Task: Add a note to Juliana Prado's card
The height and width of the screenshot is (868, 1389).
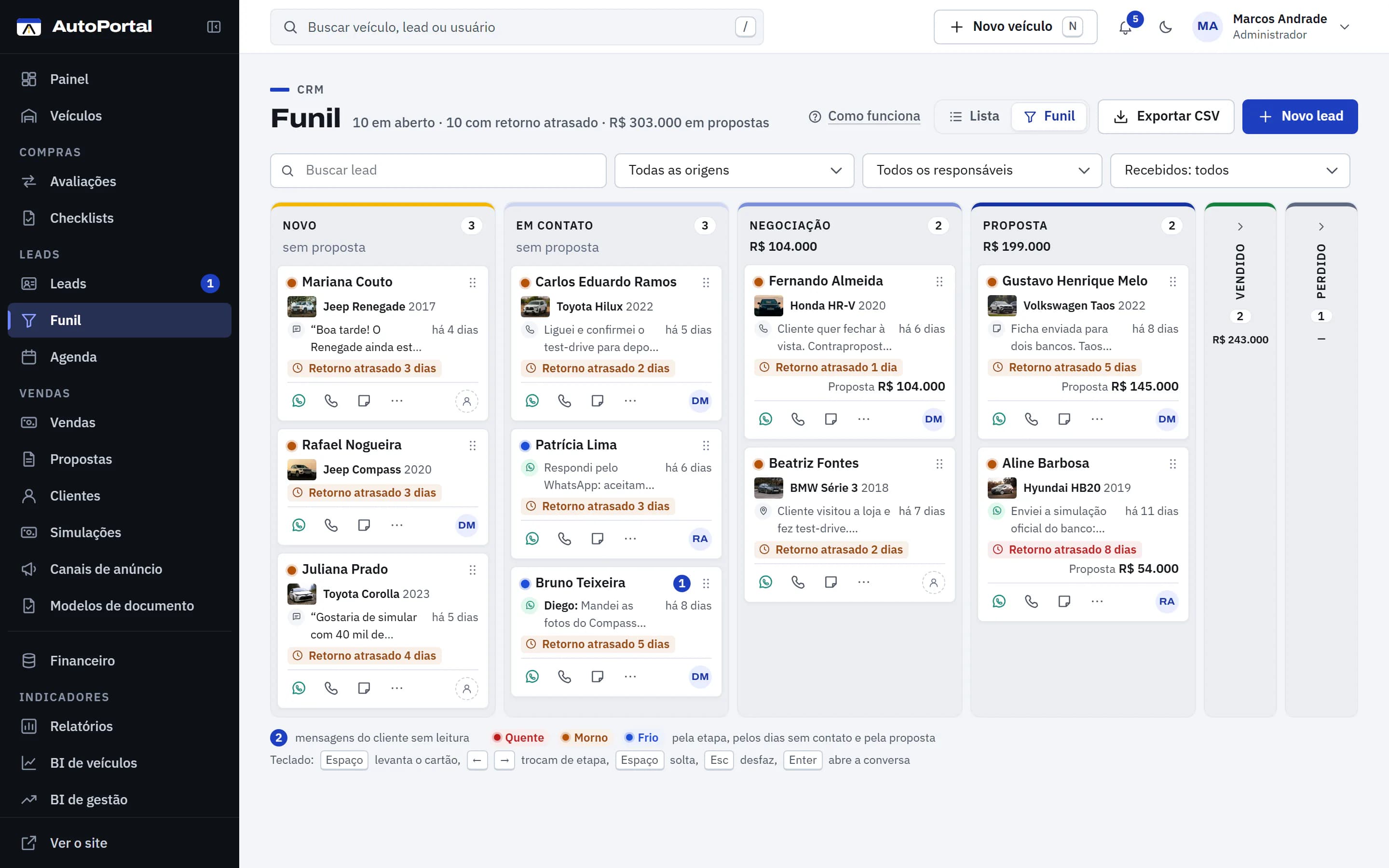Action: point(364,688)
